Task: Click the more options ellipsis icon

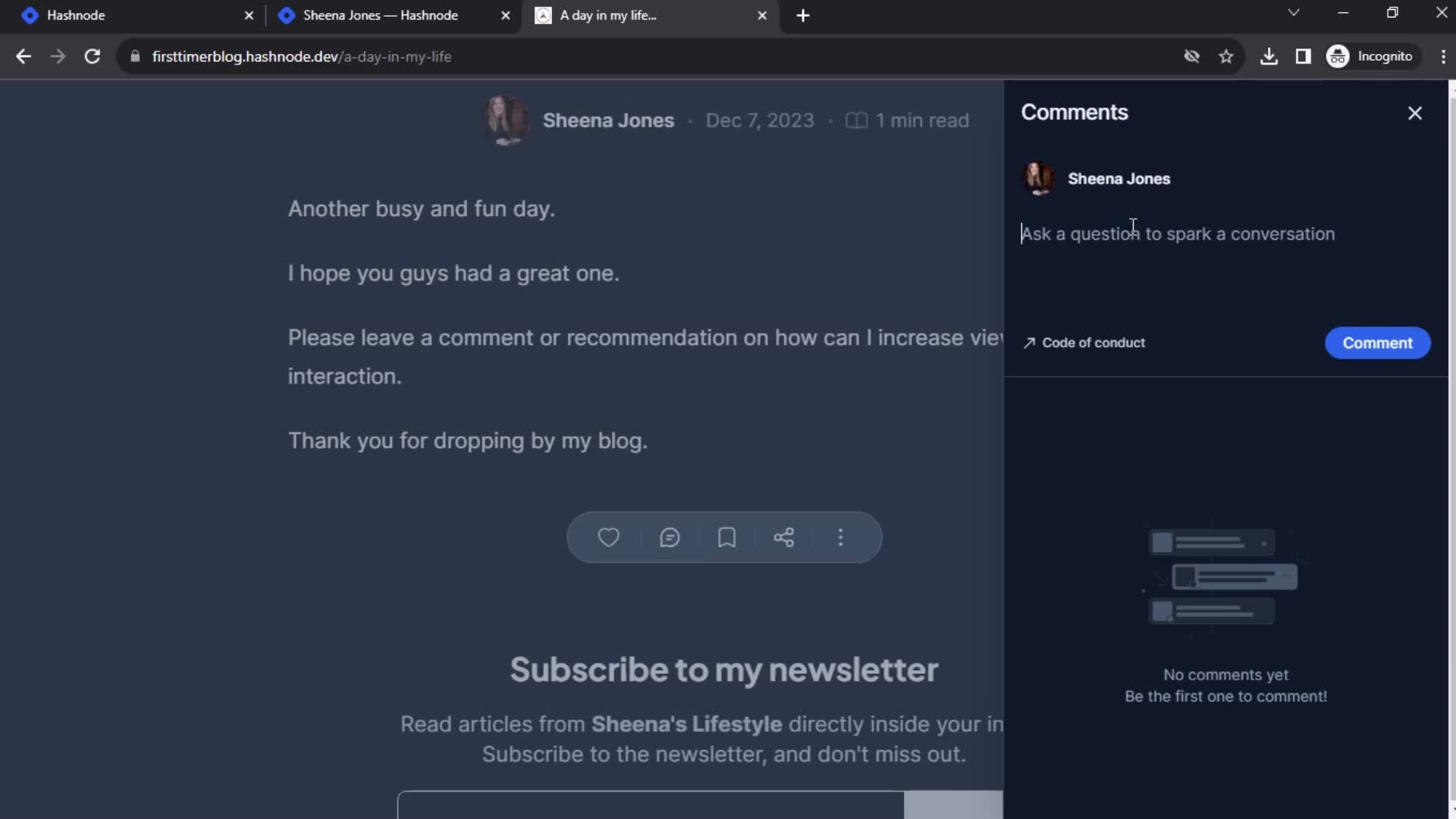Action: [x=840, y=537]
